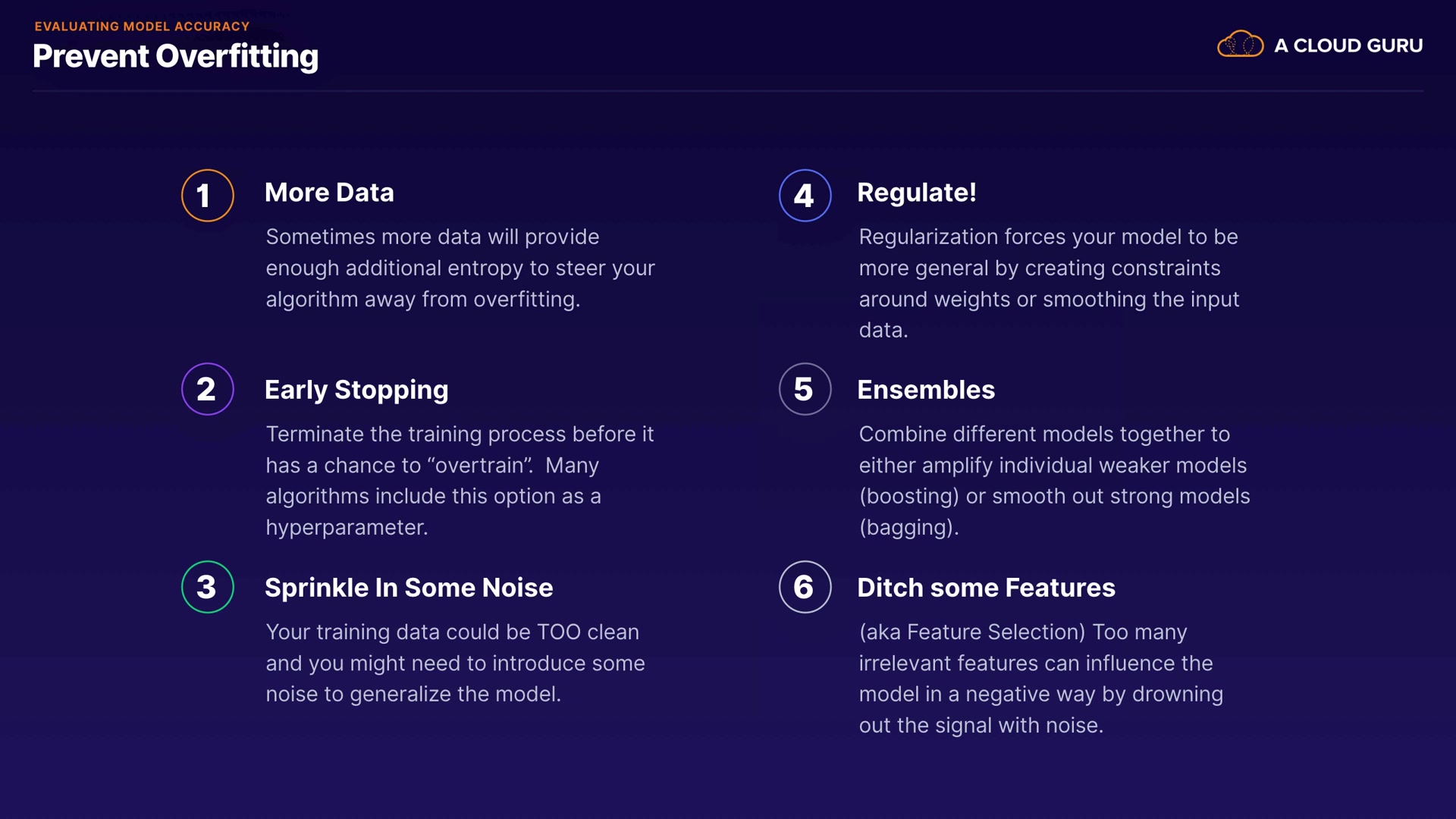Viewport: 1456px width, 819px height.
Task: Click the orange number 1 circle
Action: (207, 196)
